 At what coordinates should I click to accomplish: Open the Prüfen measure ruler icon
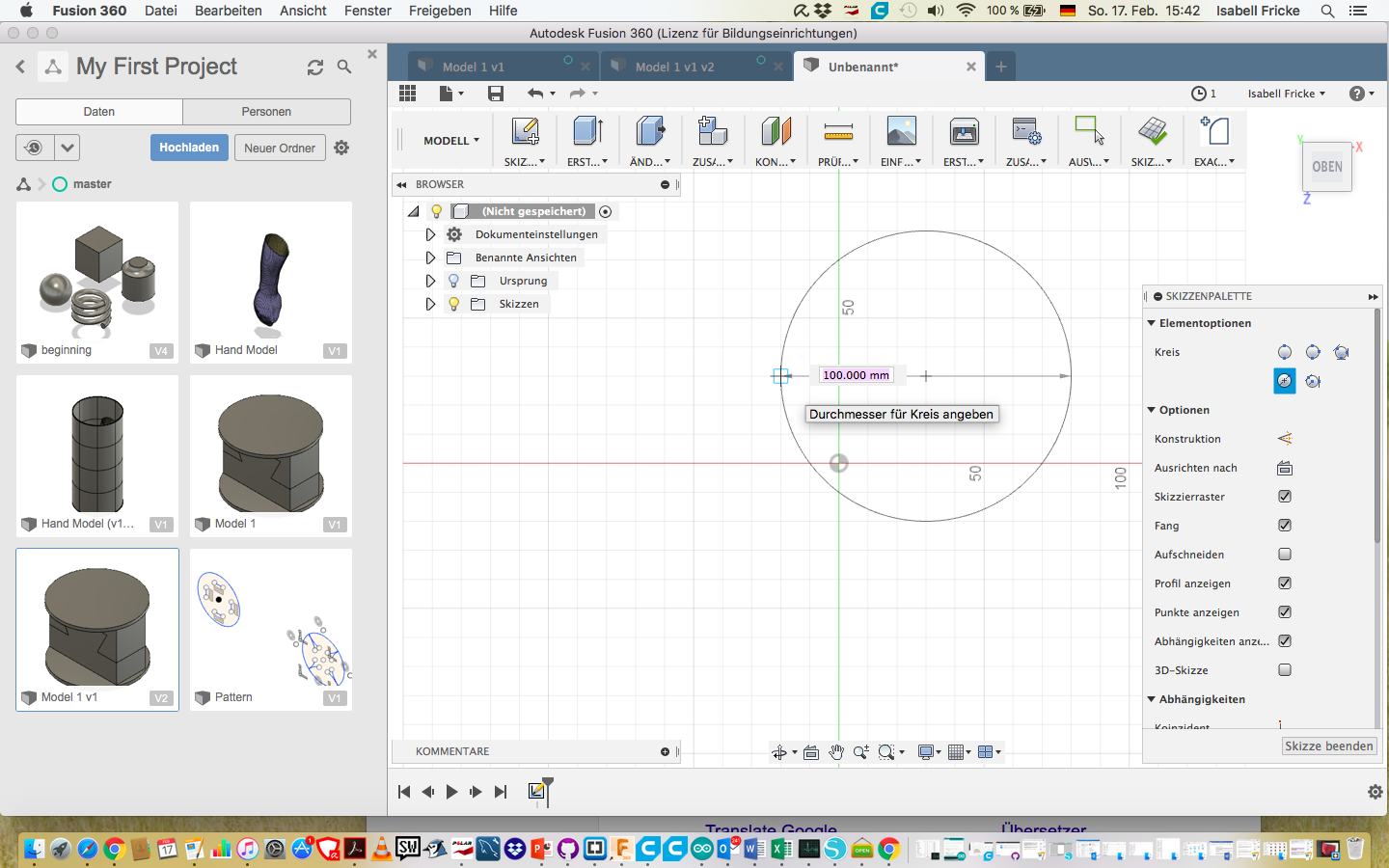tap(838, 132)
